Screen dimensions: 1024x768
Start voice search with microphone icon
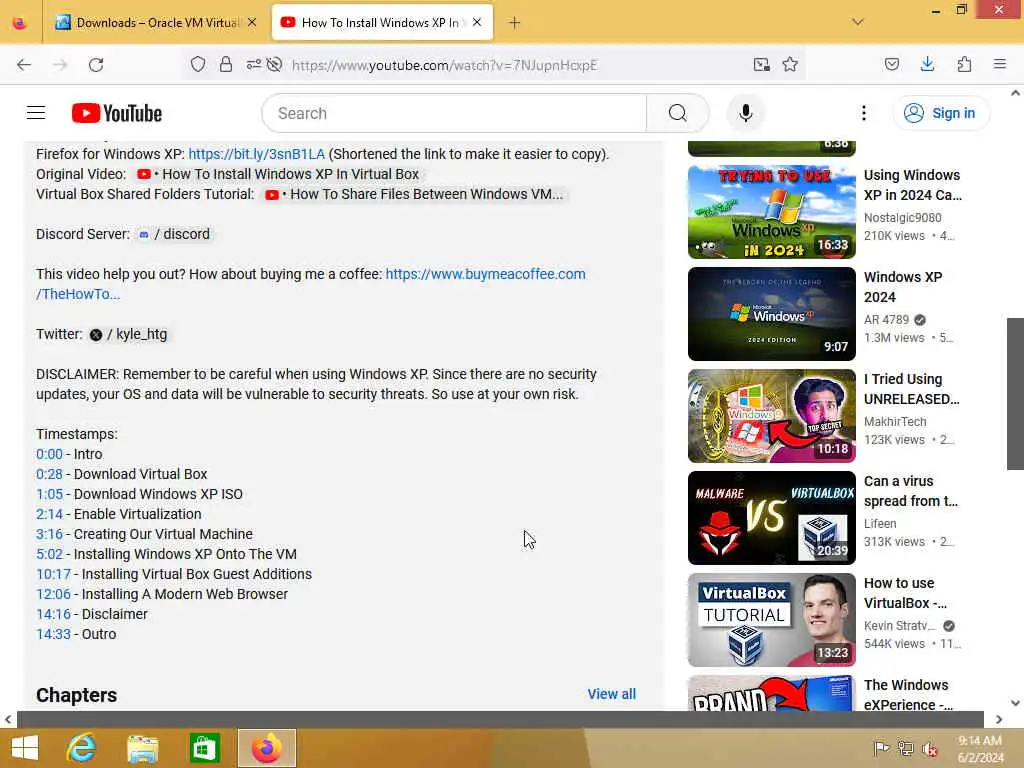pyautogui.click(x=745, y=113)
